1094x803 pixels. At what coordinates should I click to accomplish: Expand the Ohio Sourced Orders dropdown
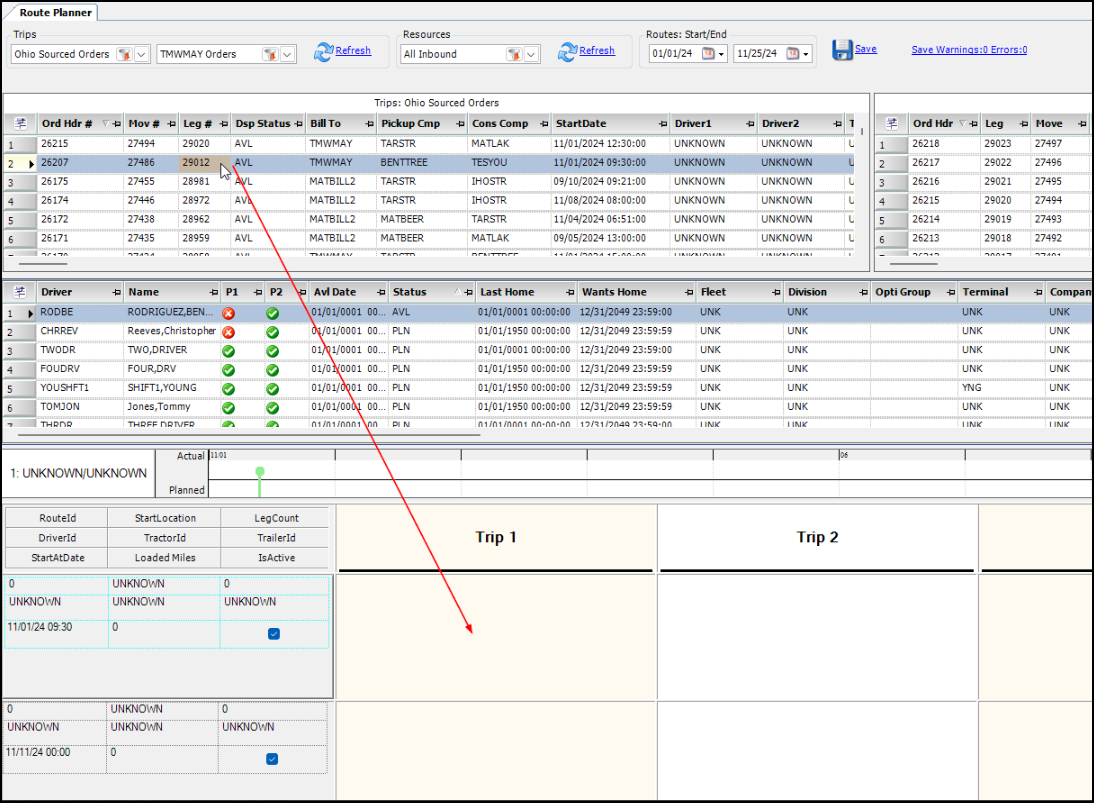pyautogui.click(x=141, y=54)
